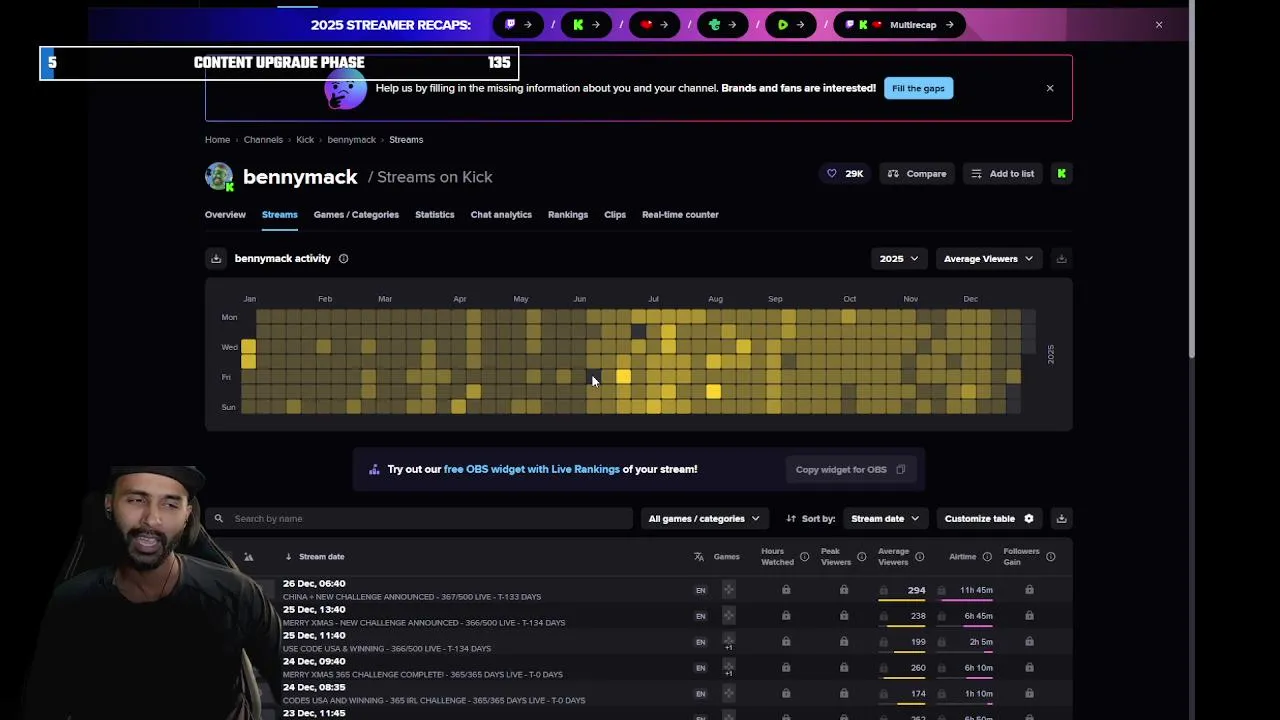Click the EN badge in 25 Dec, 13:40 row
The height and width of the screenshot is (720, 1280).
(700, 616)
